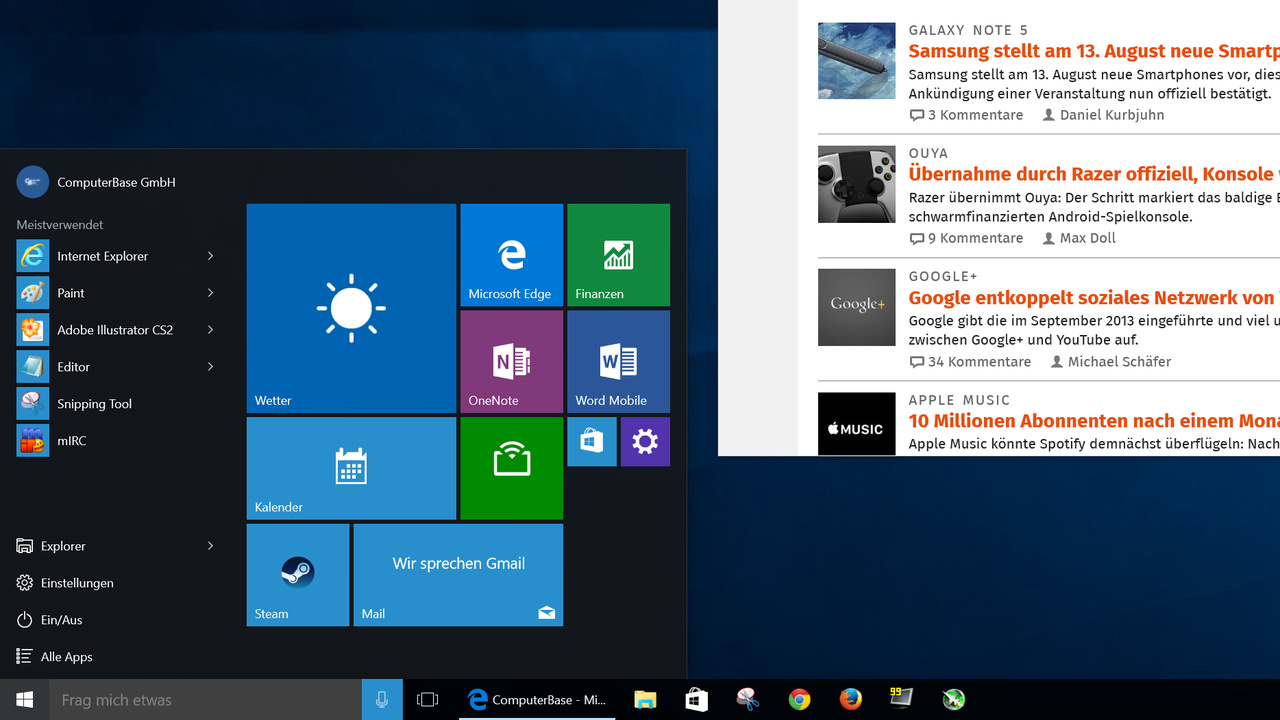The height and width of the screenshot is (720, 1280).
Task: Open 3 Kommentare link
Action: pos(966,115)
